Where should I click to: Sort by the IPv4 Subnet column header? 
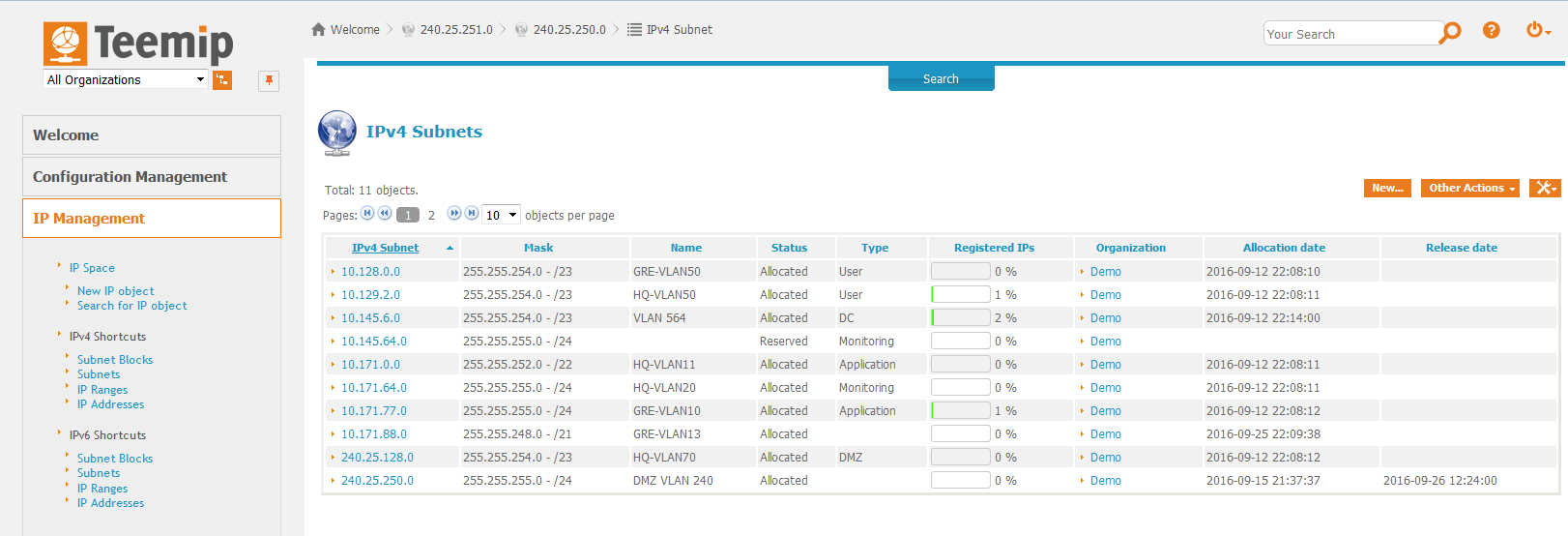pos(385,248)
